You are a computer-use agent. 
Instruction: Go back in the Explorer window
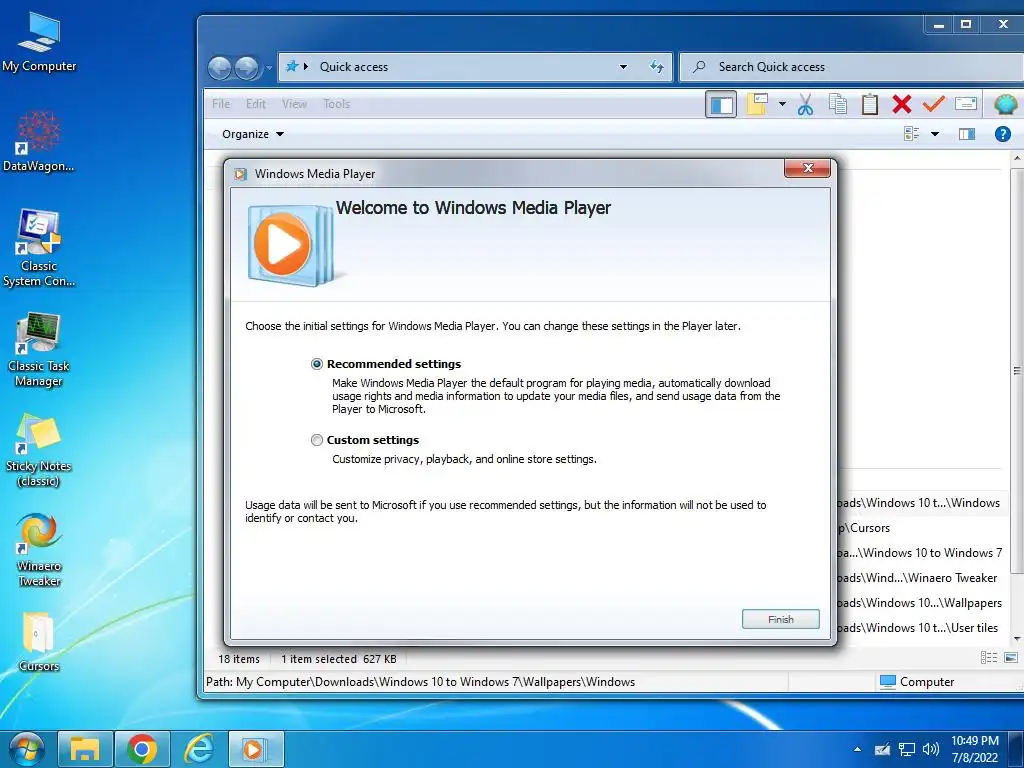[219, 67]
